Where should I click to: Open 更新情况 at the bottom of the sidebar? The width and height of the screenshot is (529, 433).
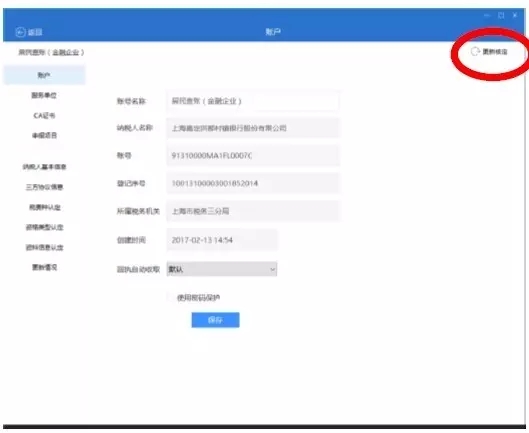point(44,267)
